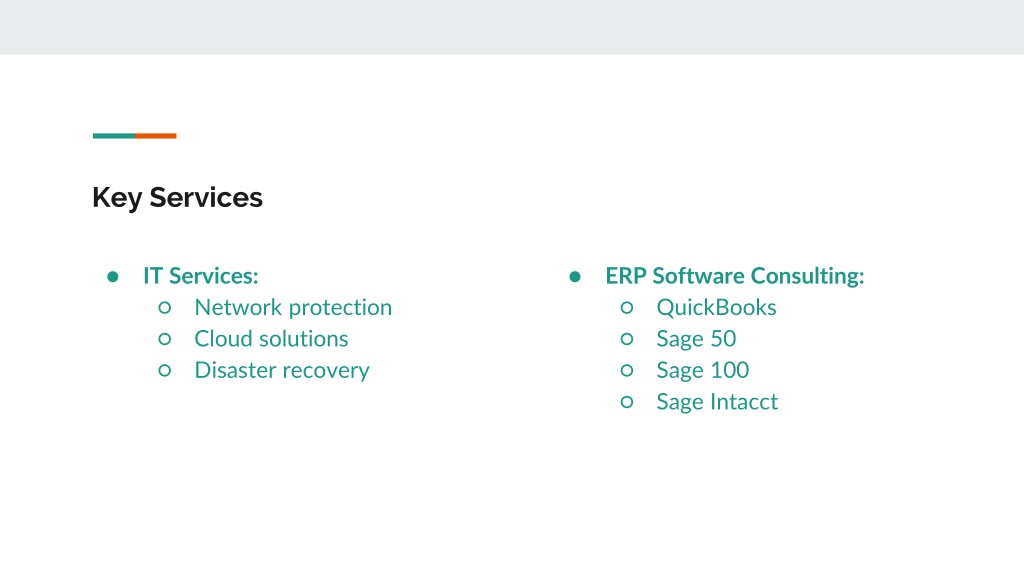Select the Sage 50 text
The height and width of the screenshot is (576, 1024).
click(x=696, y=339)
